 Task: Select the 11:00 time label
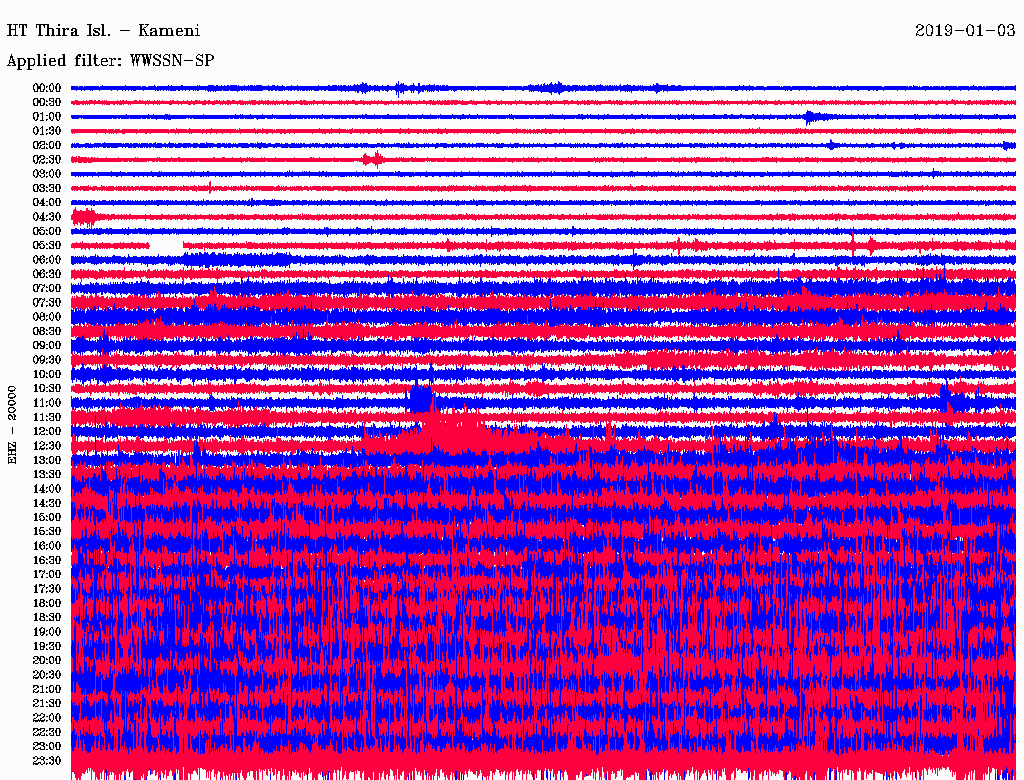pyautogui.click(x=47, y=403)
